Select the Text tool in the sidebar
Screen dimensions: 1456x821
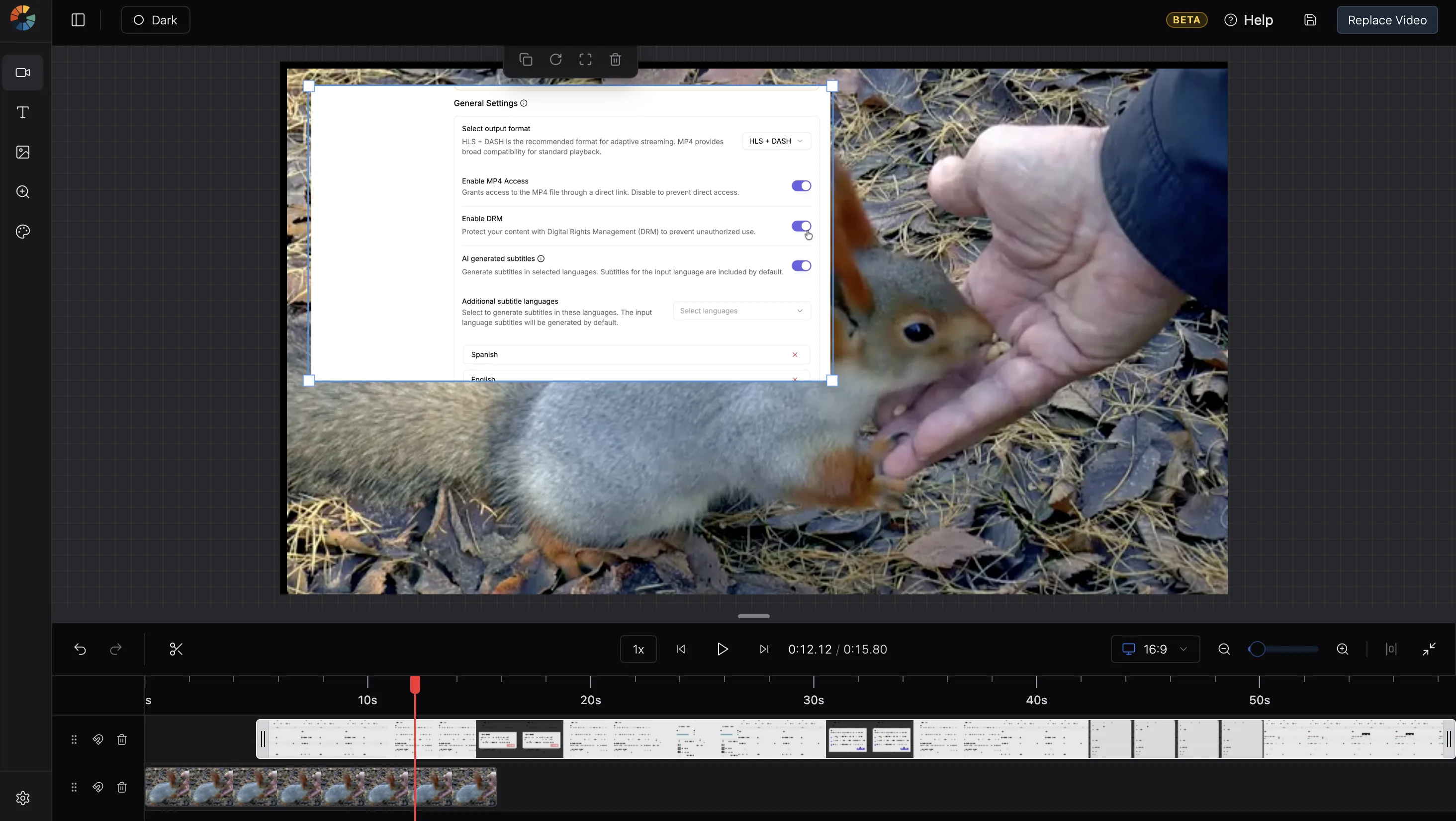coord(22,112)
